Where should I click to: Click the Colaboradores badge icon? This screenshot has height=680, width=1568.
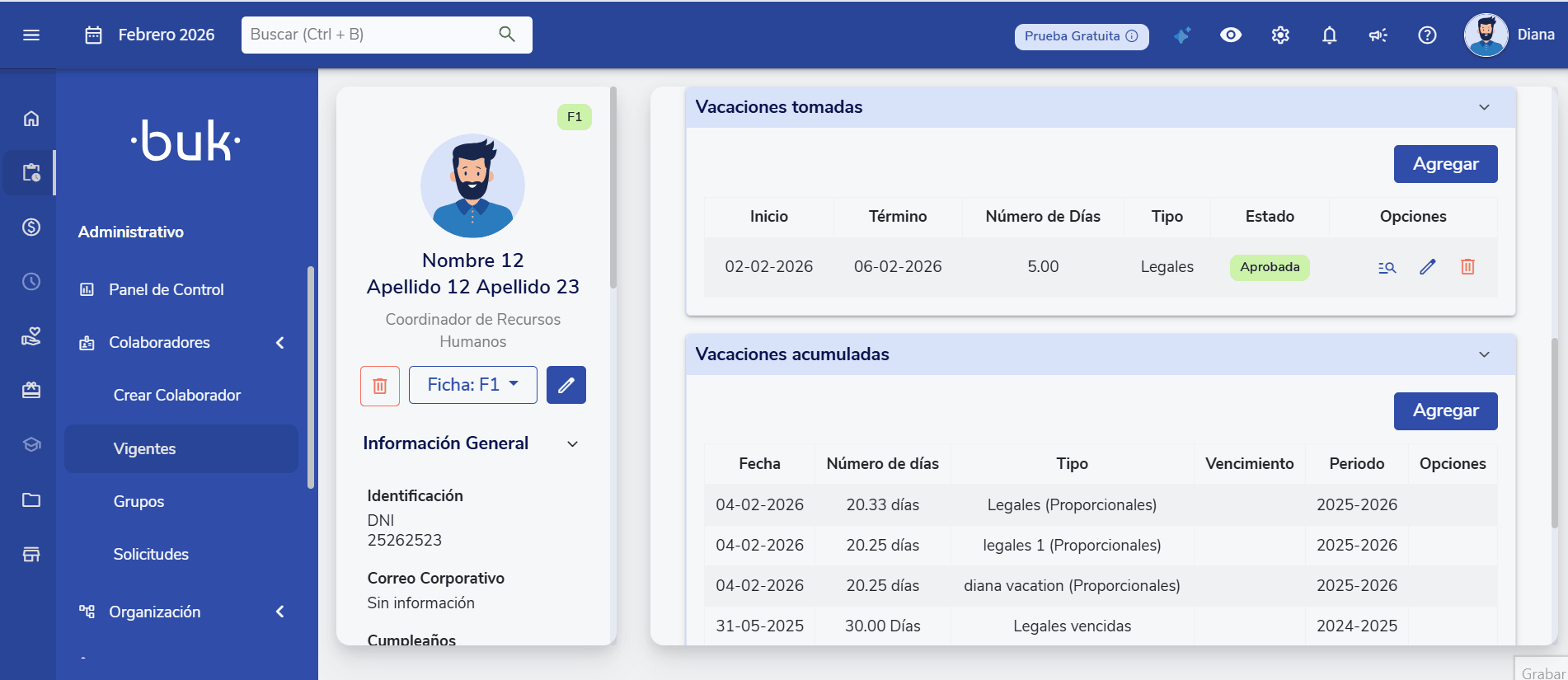(87, 342)
